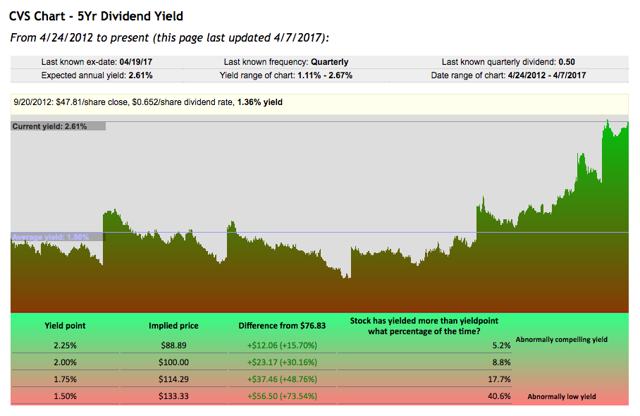
Task: Click the 2.00% yield point cell
Action: pyautogui.click(x=65, y=363)
